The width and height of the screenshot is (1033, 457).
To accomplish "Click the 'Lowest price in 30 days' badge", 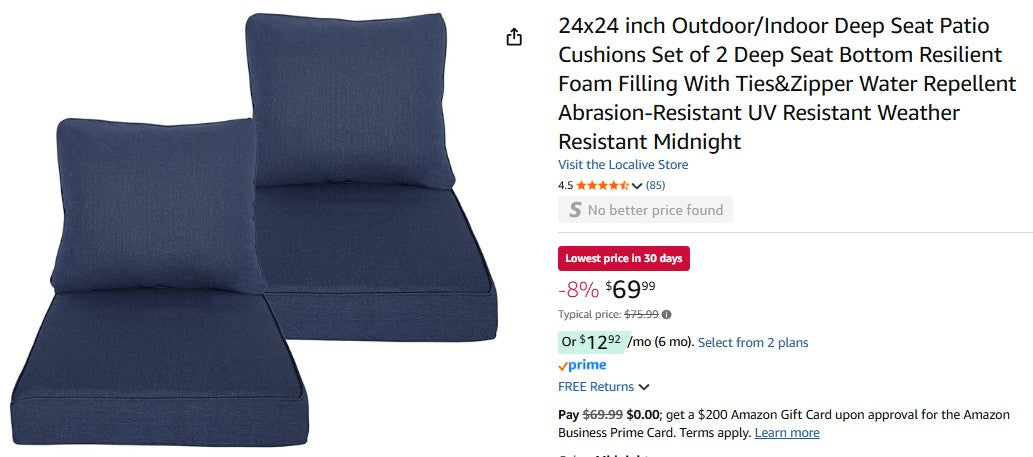I will tap(623, 258).
